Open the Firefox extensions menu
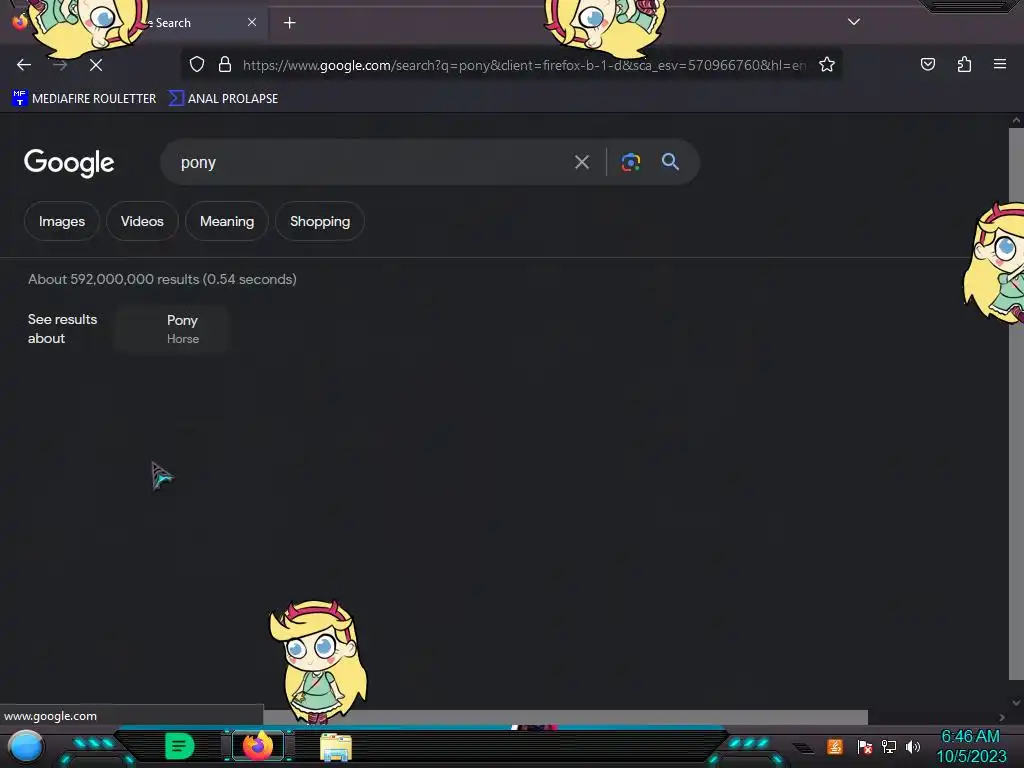 [x=964, y=64]
